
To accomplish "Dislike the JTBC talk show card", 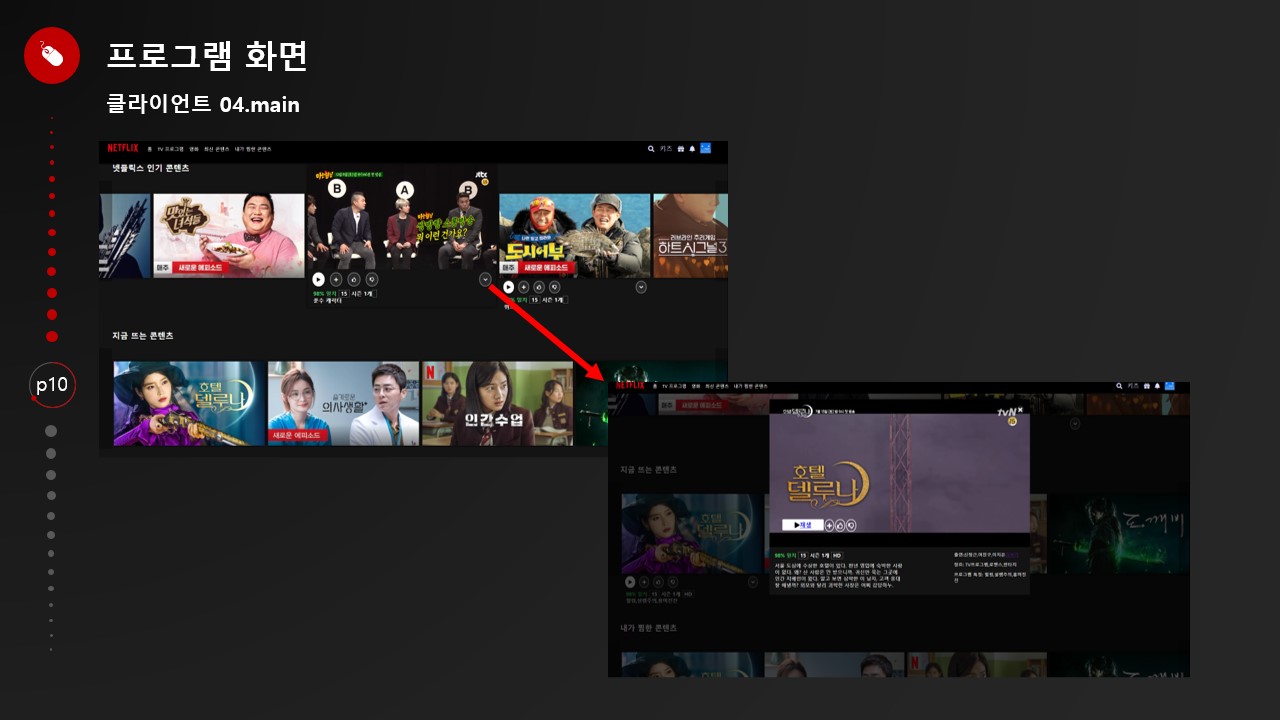I will 372,280.
